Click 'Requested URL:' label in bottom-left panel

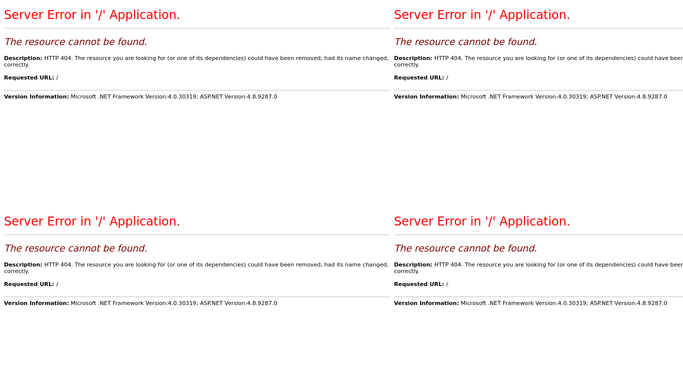tap(29, 284)
